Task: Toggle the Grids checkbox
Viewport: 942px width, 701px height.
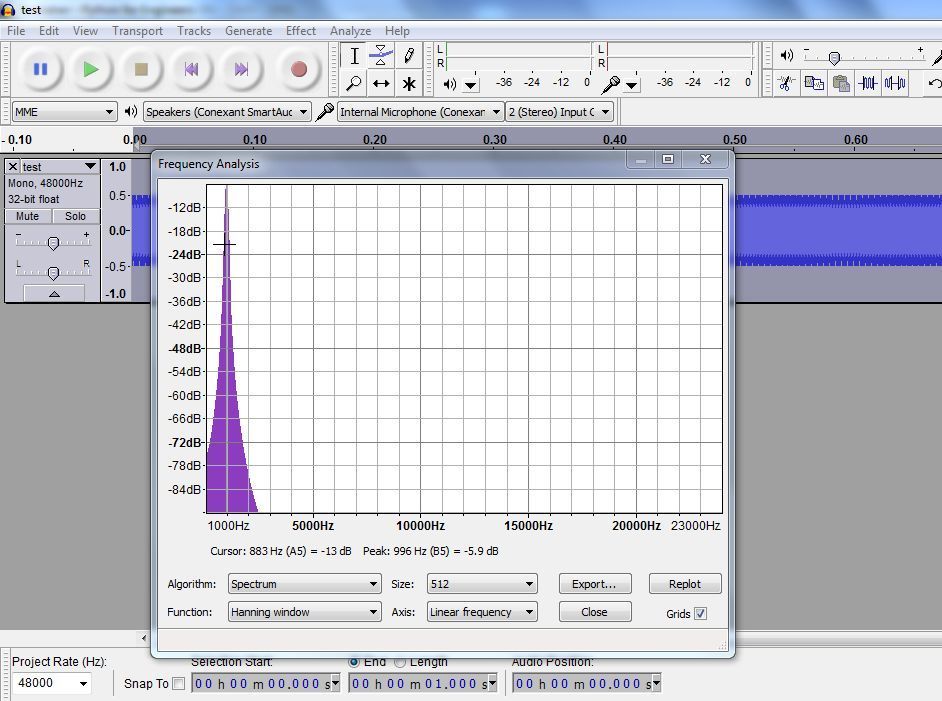Action: click(x=700, y=614)
